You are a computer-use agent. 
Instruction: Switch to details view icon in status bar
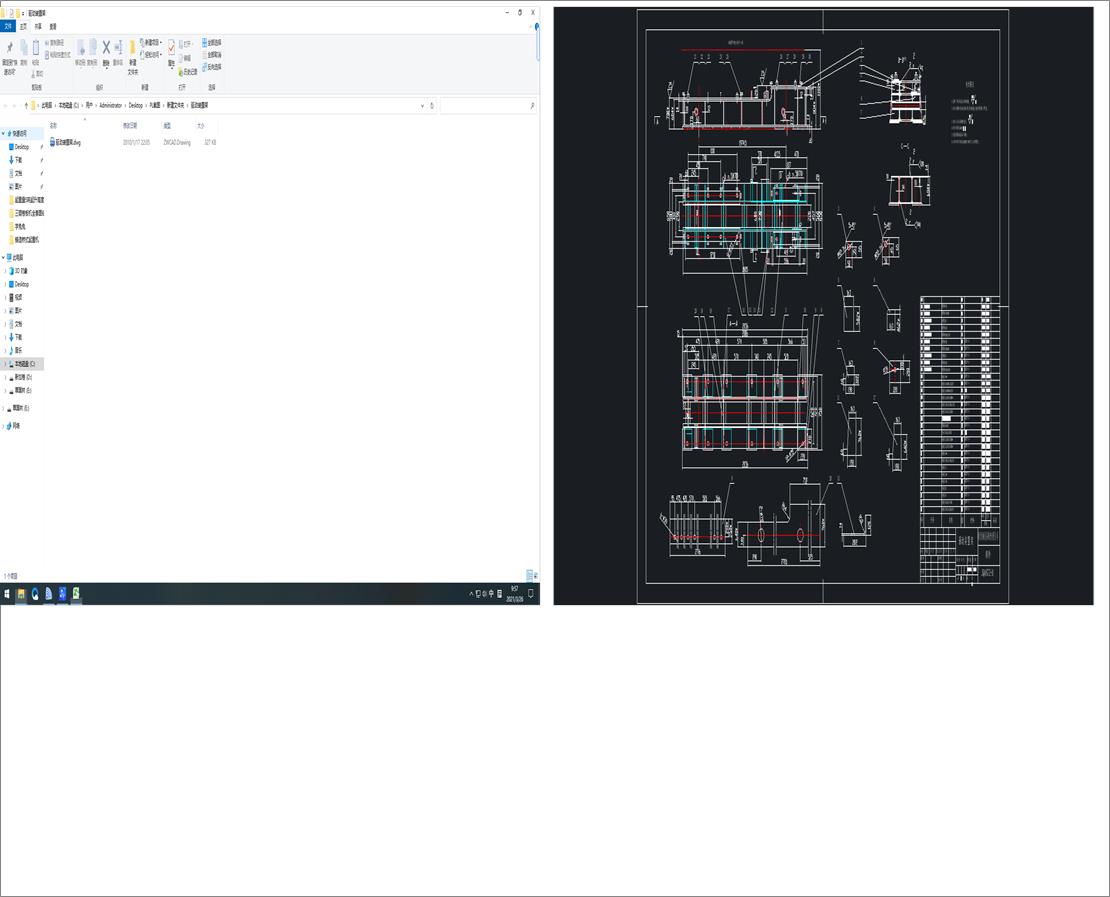pos(530,575)
